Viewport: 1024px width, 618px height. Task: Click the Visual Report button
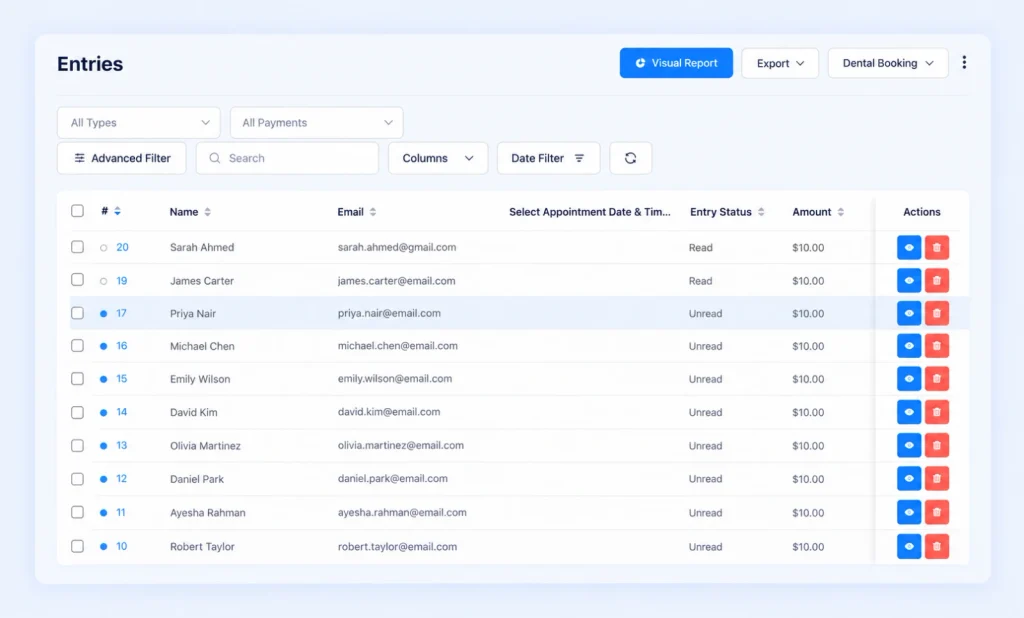[x=676, y=63]
